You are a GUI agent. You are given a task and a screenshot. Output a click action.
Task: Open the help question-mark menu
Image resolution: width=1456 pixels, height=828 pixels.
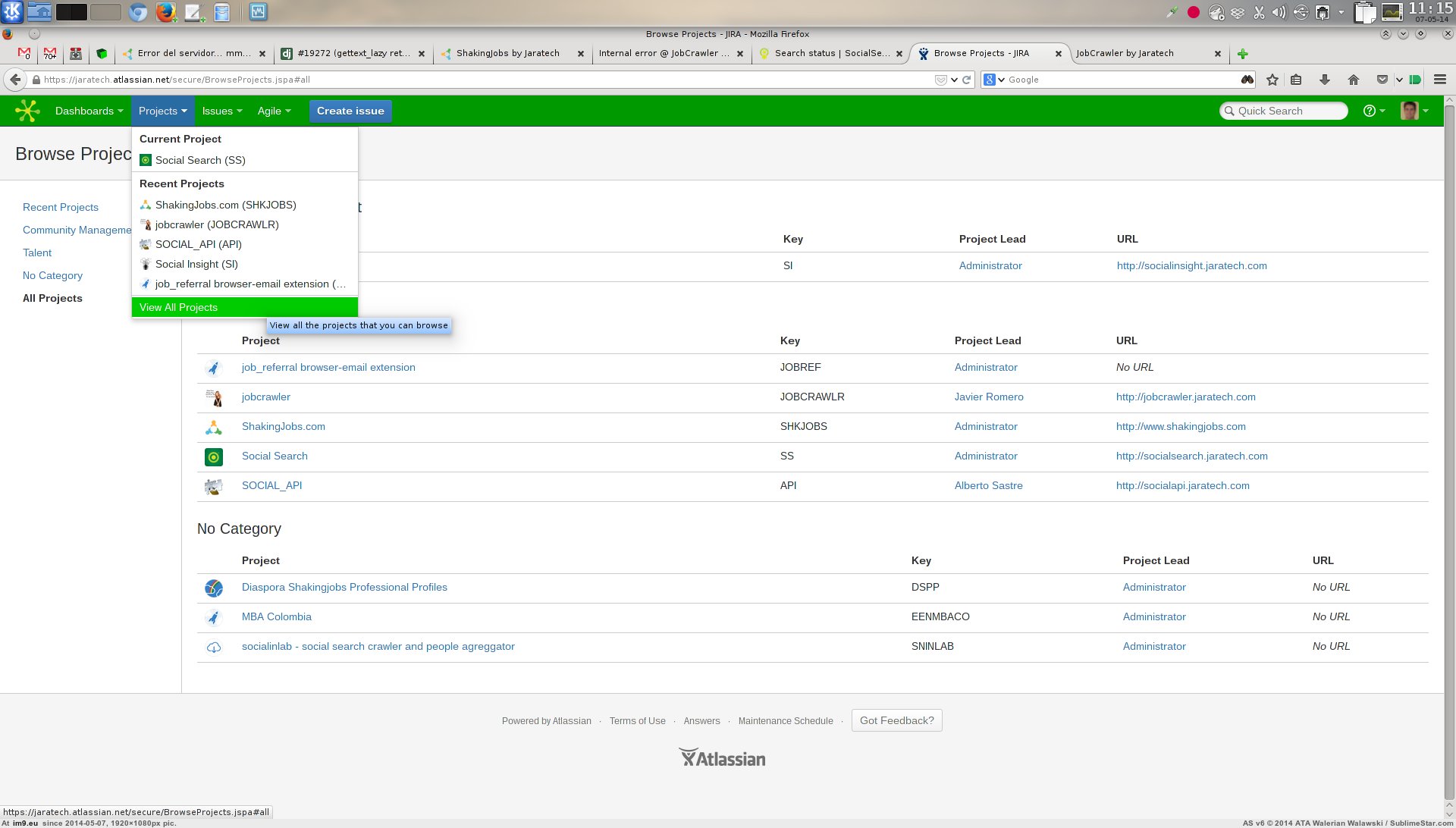1373,111
